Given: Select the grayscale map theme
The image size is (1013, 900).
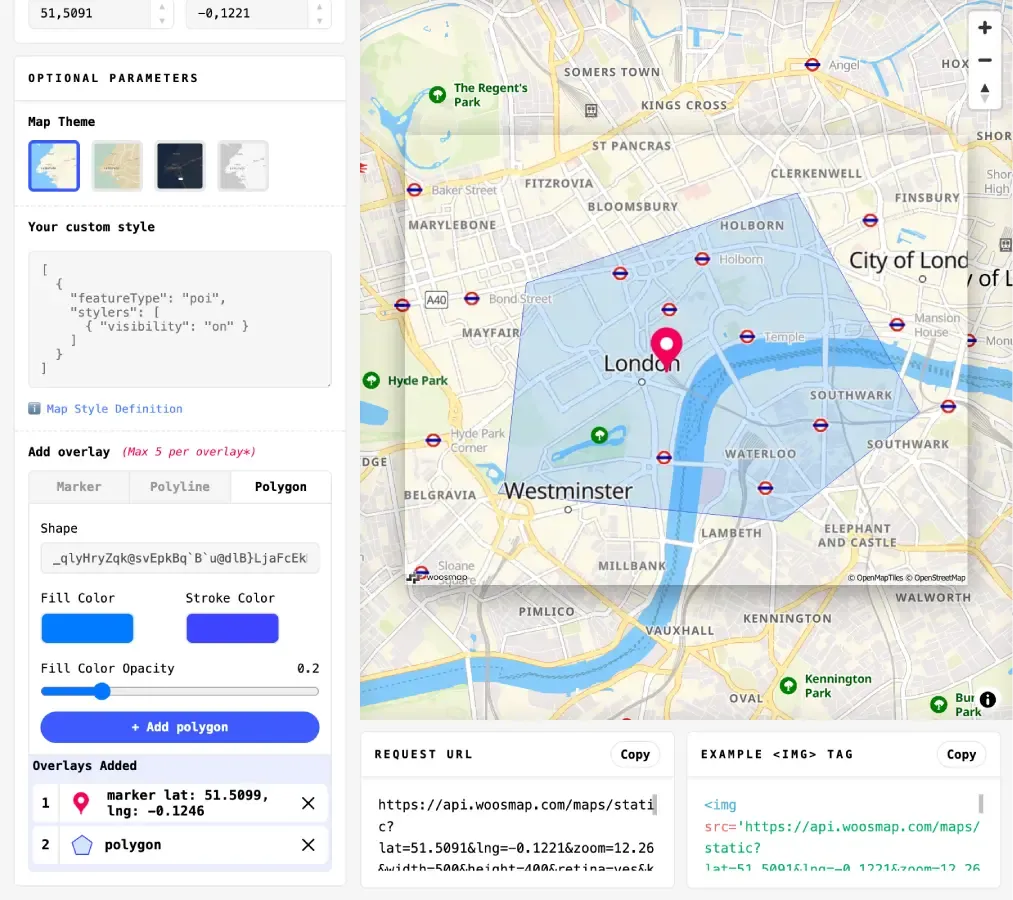Looking at the screenshot, I should tap(245, 165).
